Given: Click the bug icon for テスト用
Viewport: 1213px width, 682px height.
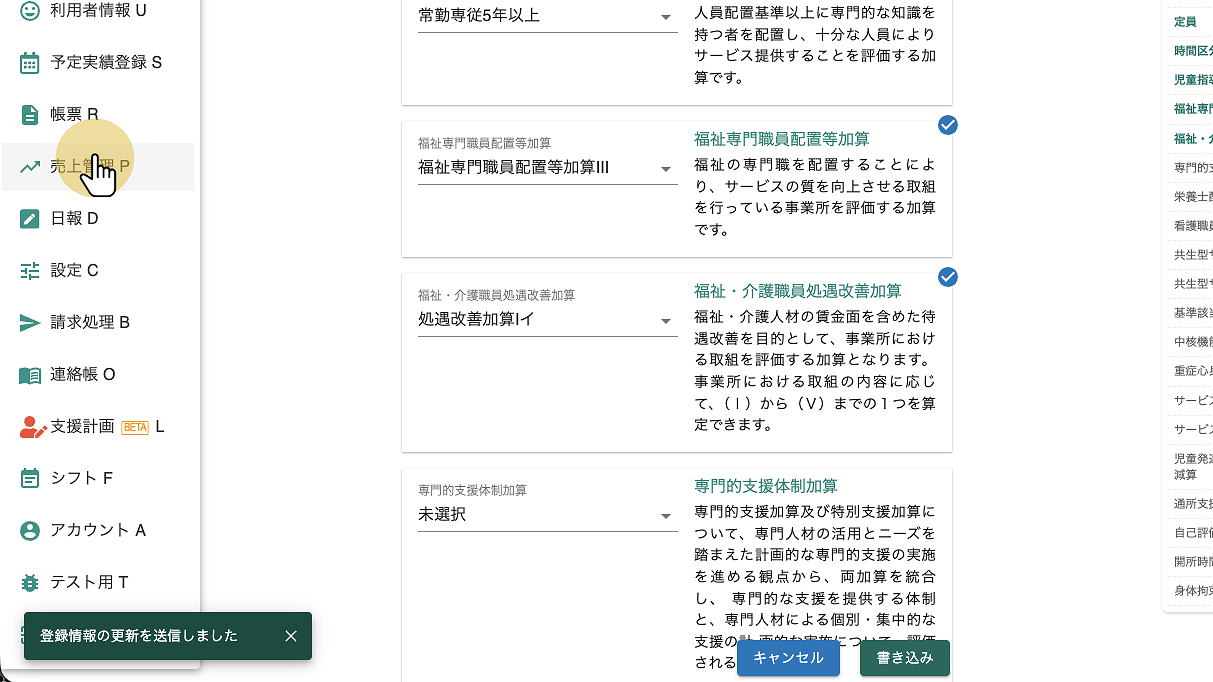Looking at the screenshot, I should [x=30, y=582].
